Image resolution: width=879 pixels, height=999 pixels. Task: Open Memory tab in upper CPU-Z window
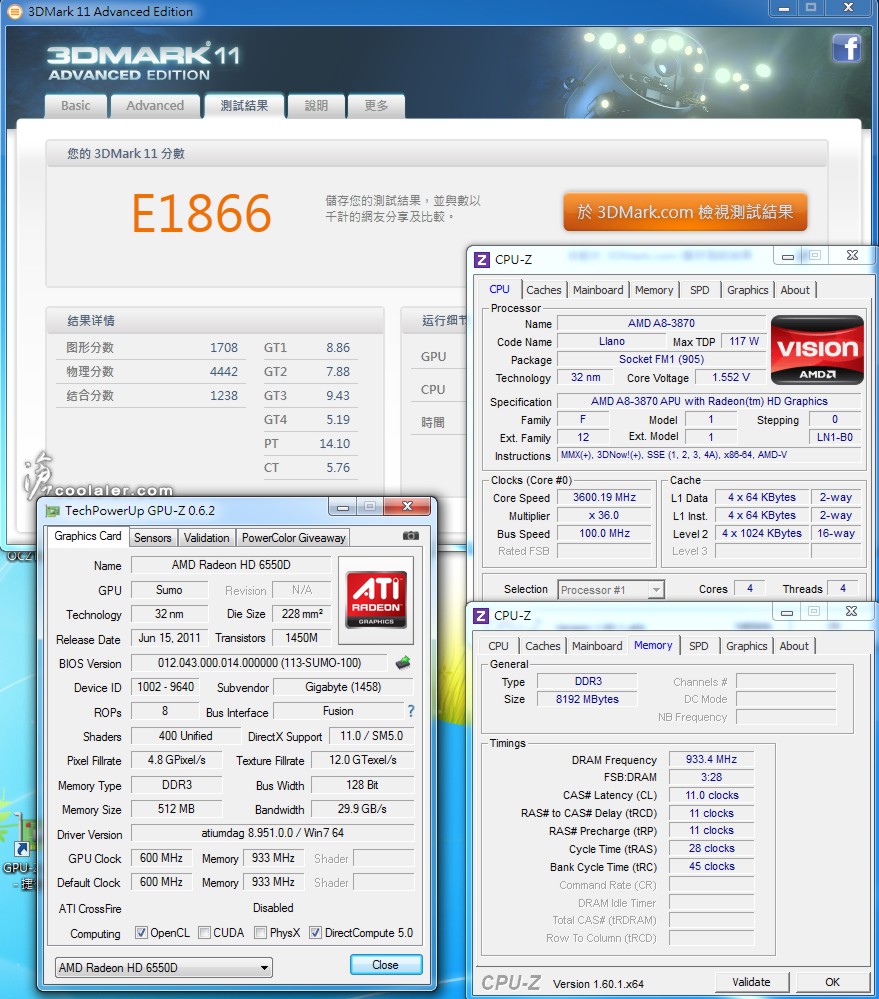(654, 290)
